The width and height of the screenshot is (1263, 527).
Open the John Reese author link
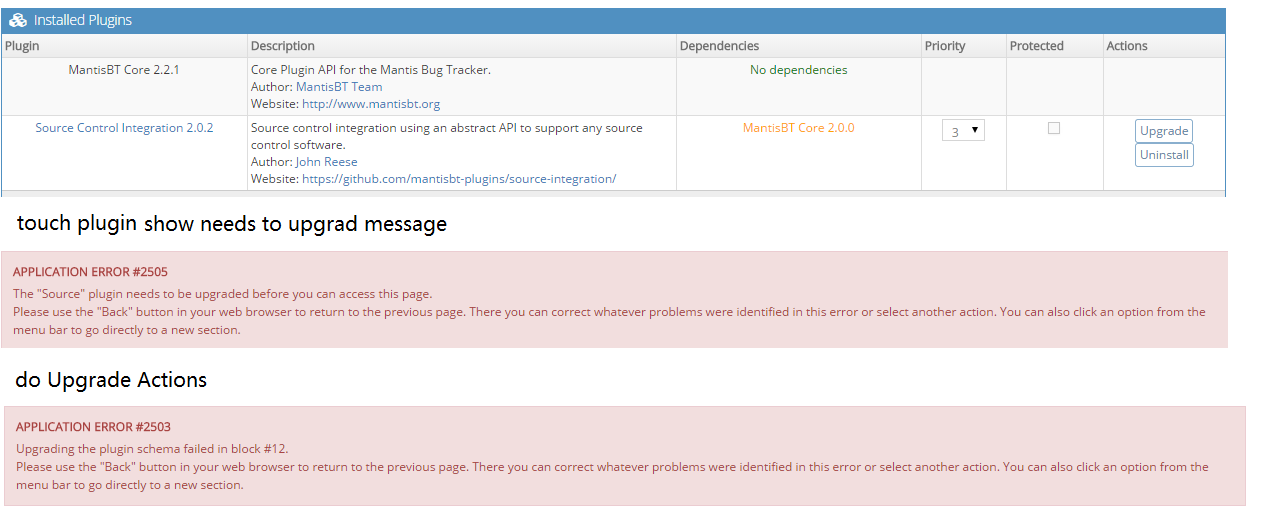tap(326, 162)
